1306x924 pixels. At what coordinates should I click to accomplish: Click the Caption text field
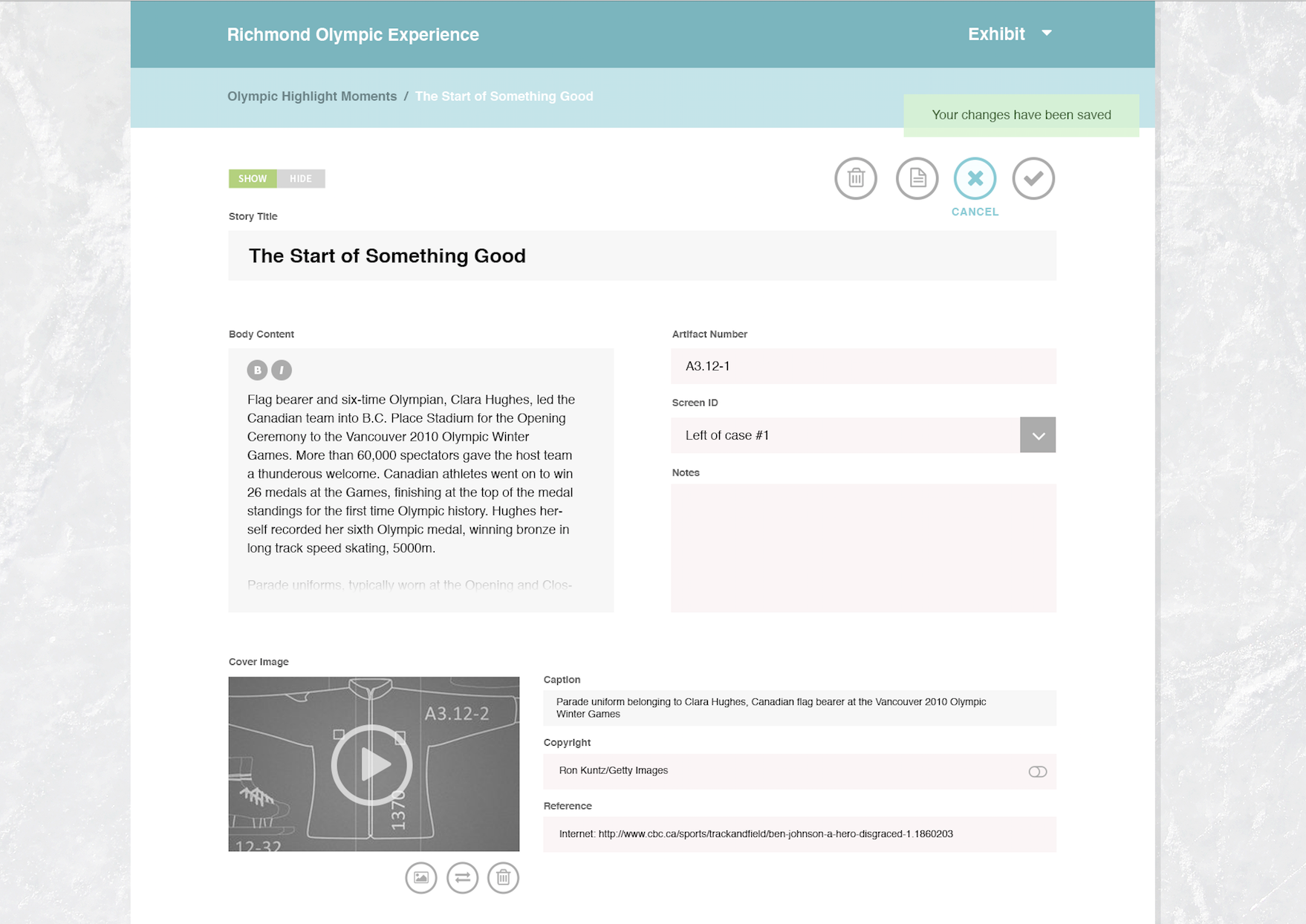(x=799, y=708)
